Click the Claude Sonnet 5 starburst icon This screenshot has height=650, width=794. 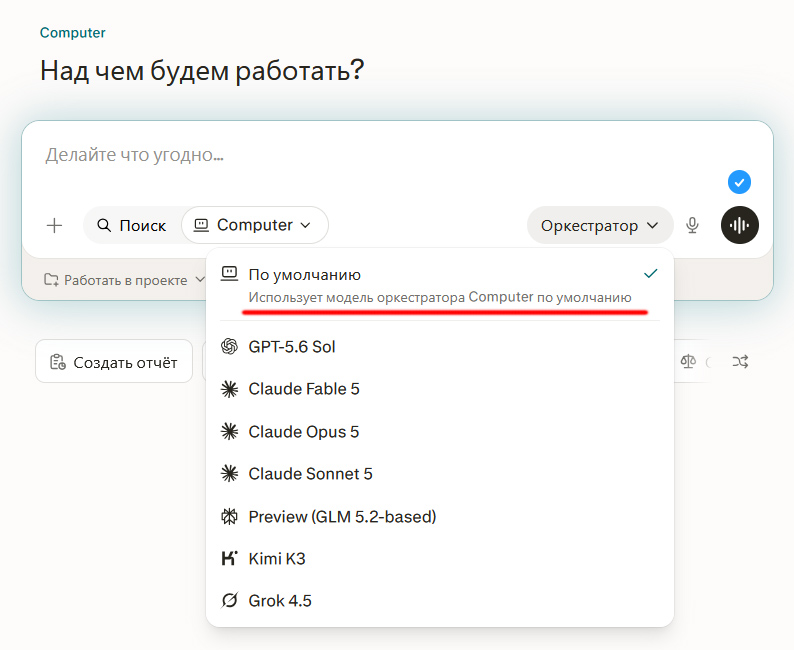coord(229,474)
